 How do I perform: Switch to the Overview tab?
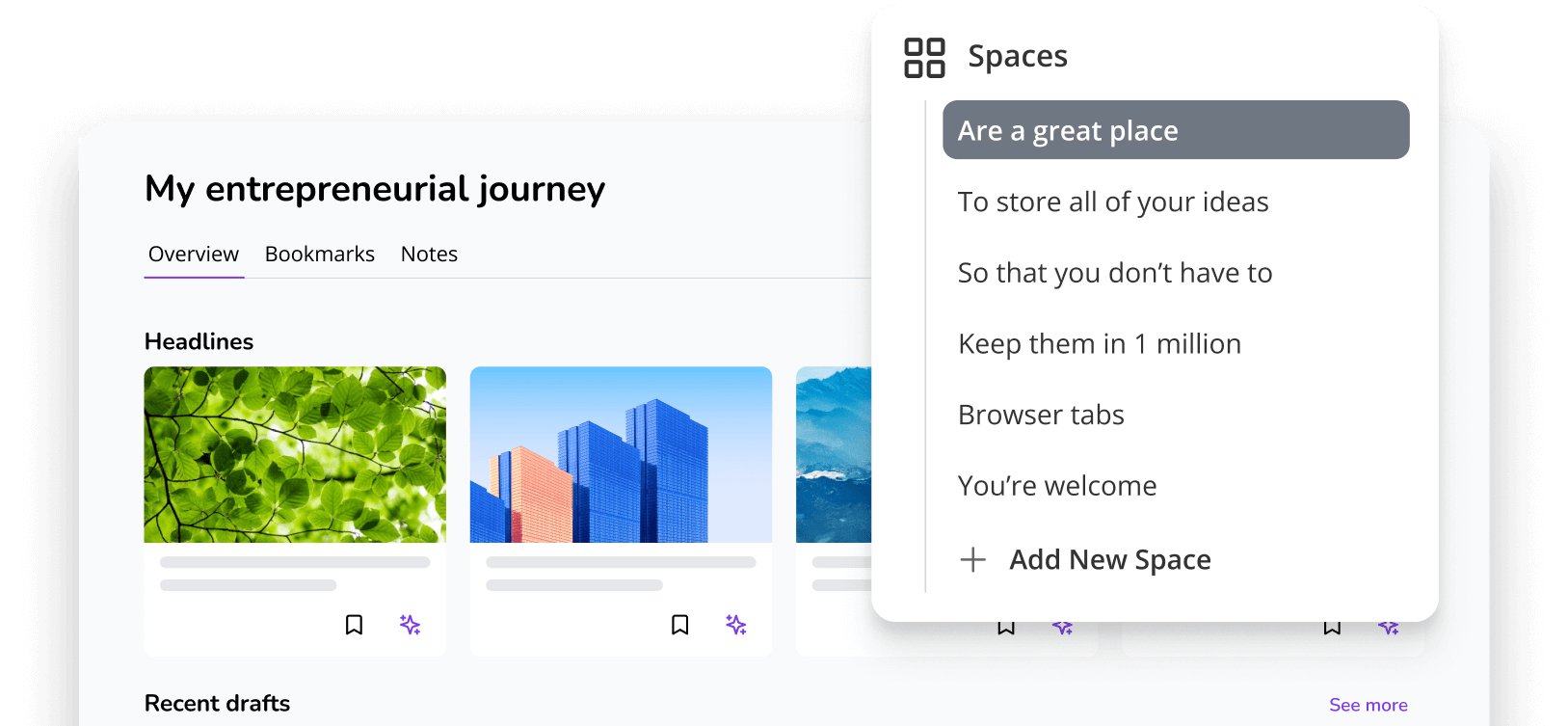194,255
